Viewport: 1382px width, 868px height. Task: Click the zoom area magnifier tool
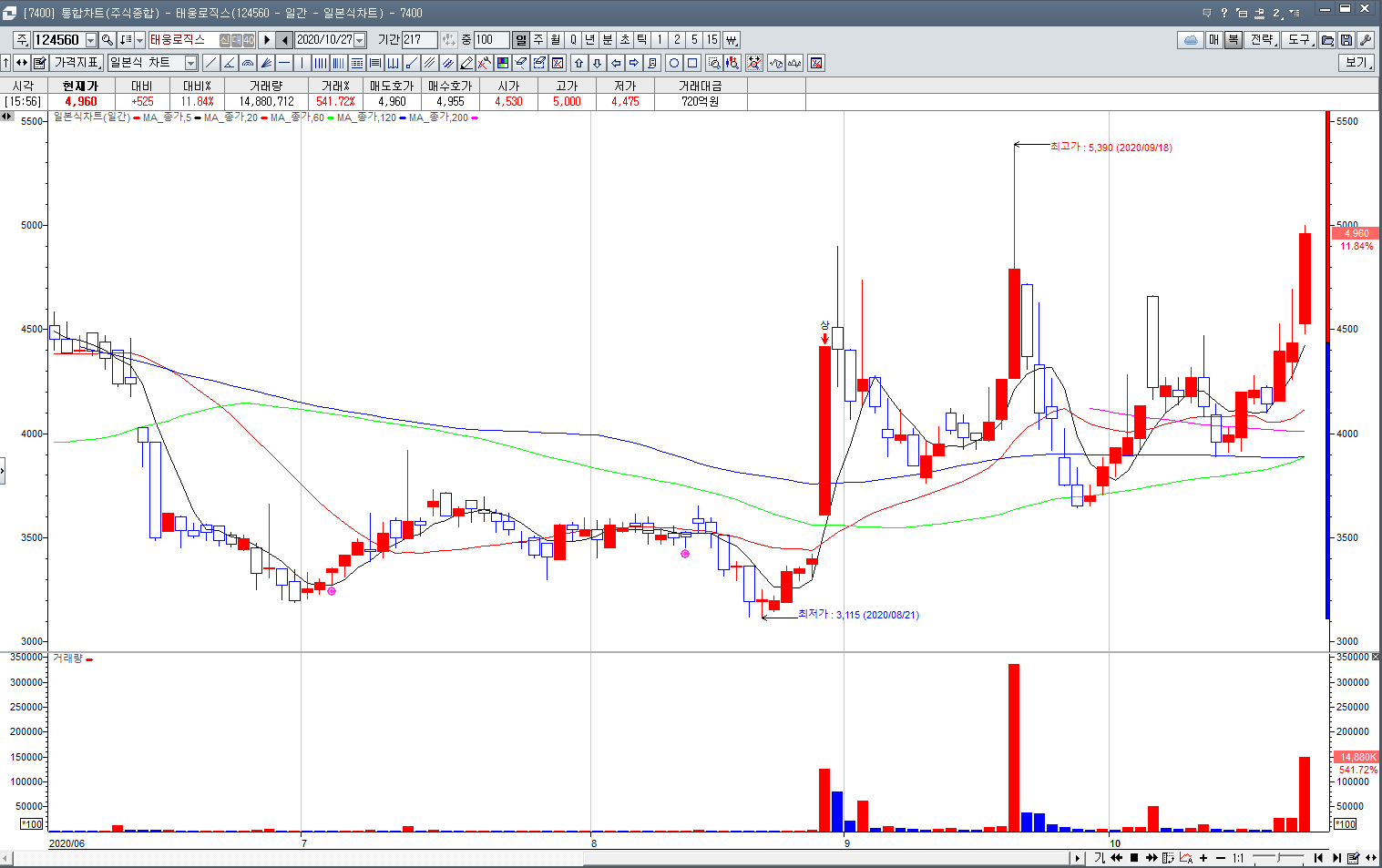coord(714,63)
